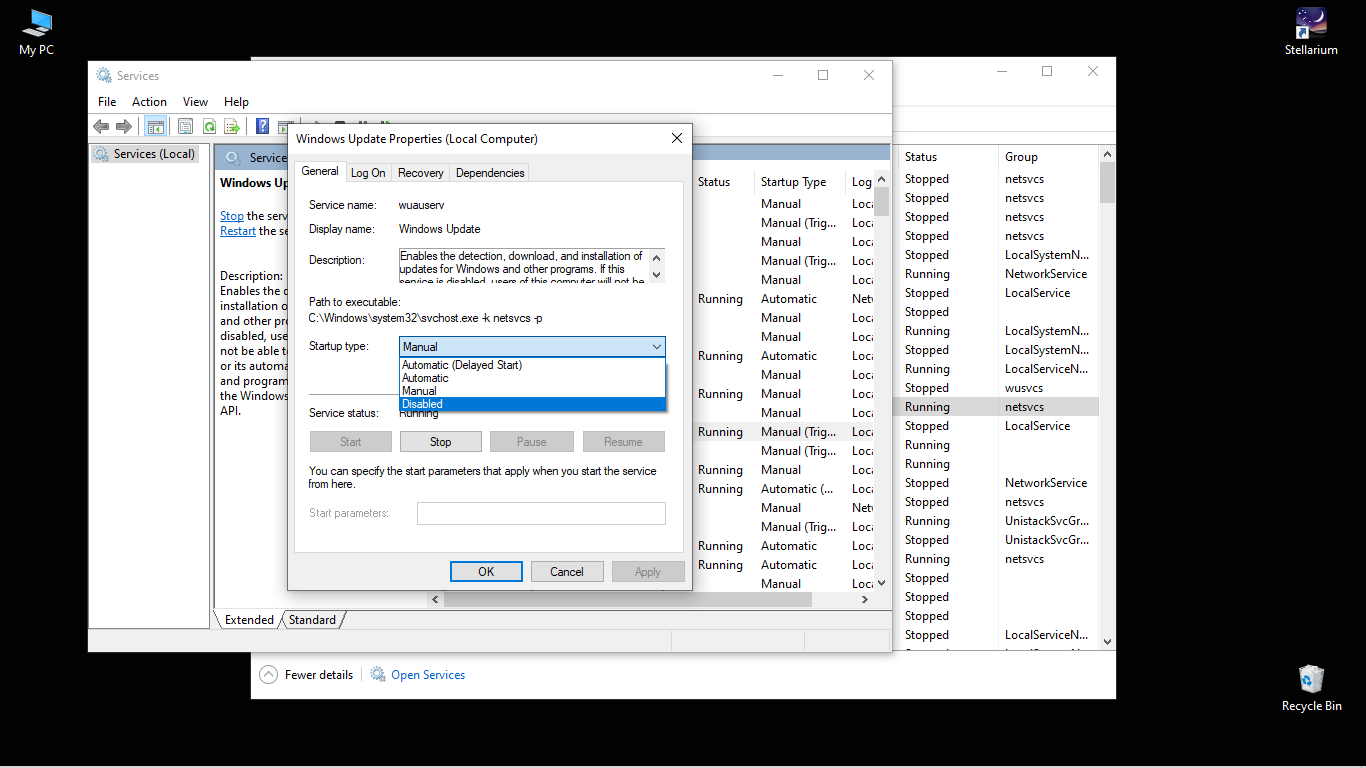Select Services (Local) in console tree

[145, 154]
